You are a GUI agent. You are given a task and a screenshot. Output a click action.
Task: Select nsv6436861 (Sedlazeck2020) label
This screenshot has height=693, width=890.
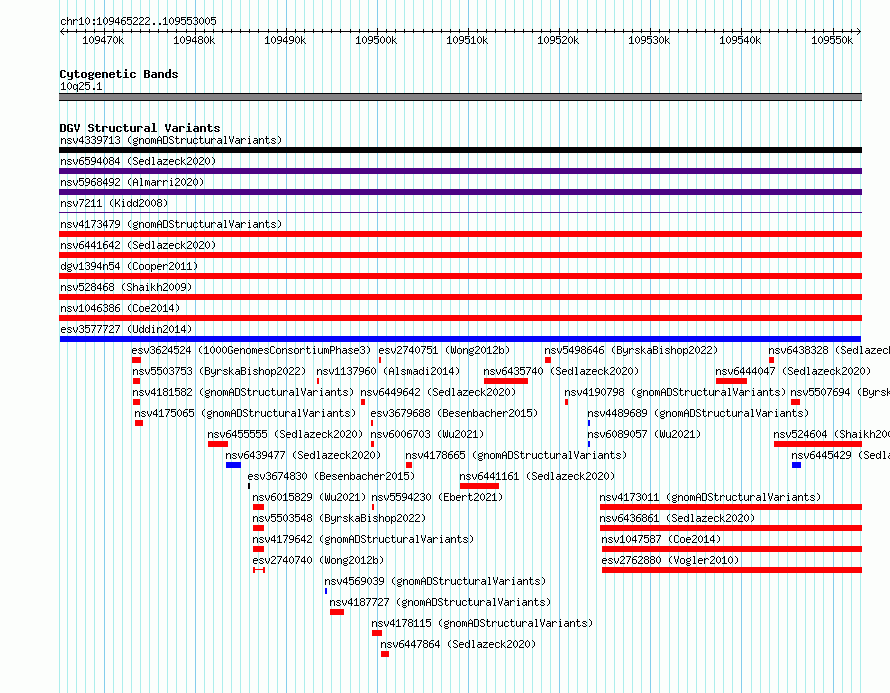(x=677, y=518)
